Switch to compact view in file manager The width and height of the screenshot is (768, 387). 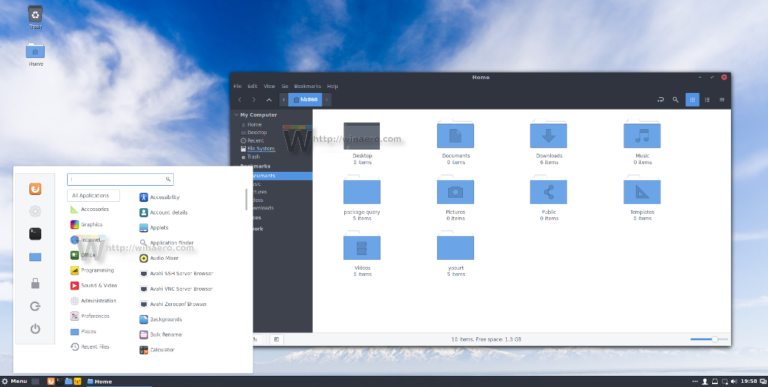721,99
